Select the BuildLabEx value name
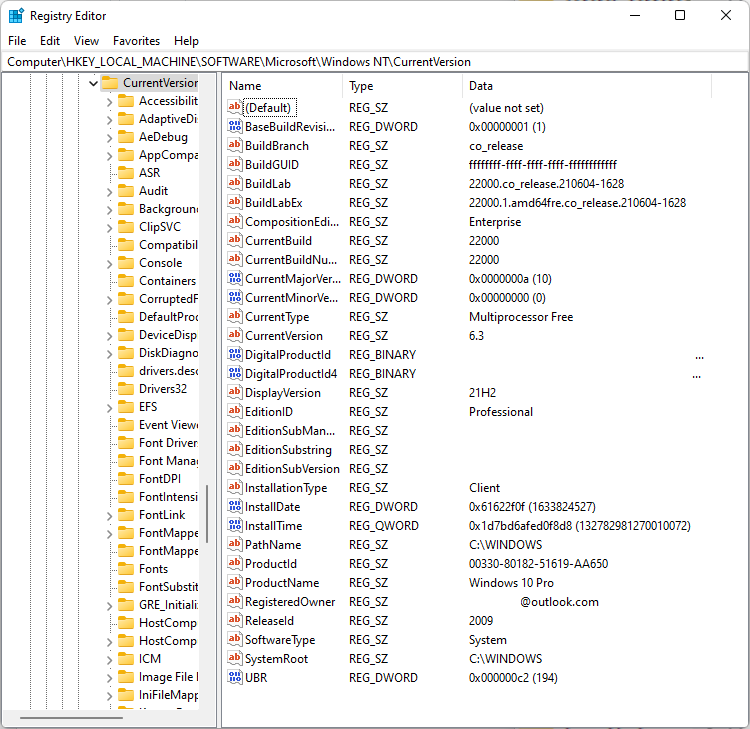This screenshot has height=729, width=750. (274, 203)
